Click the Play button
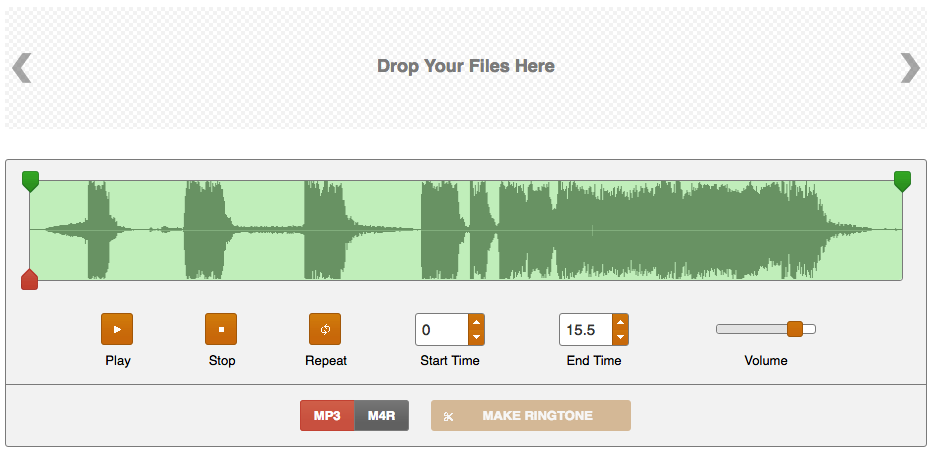This screenshot has width=935, height=452. (117, 329)
